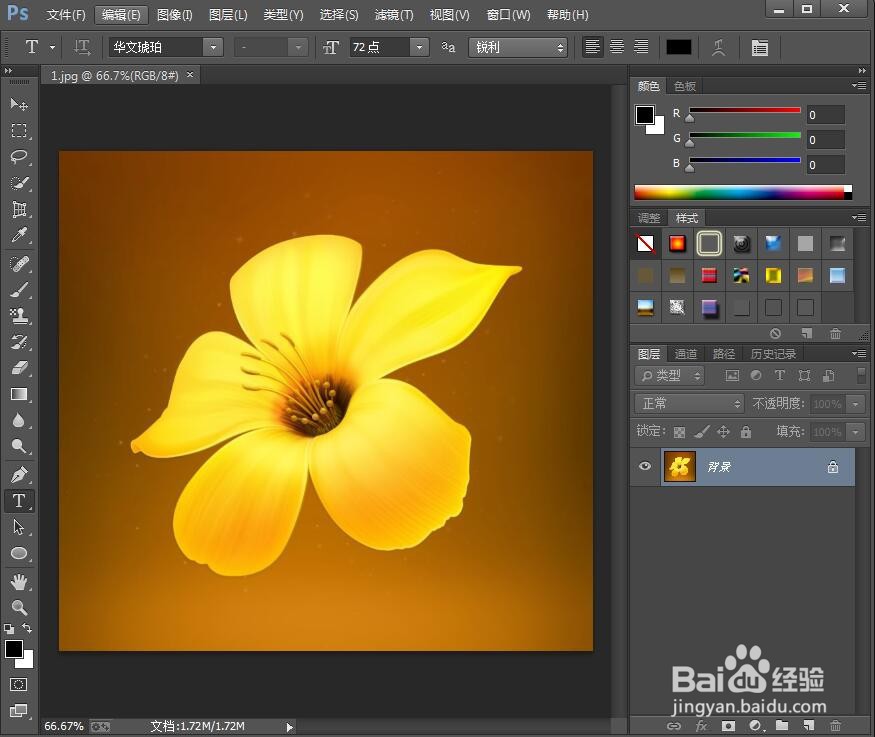Open the 填充 fill dropdown arrow
Image resolution: width=875 pixels, height=737 pixels.
[x=855, y=431]
